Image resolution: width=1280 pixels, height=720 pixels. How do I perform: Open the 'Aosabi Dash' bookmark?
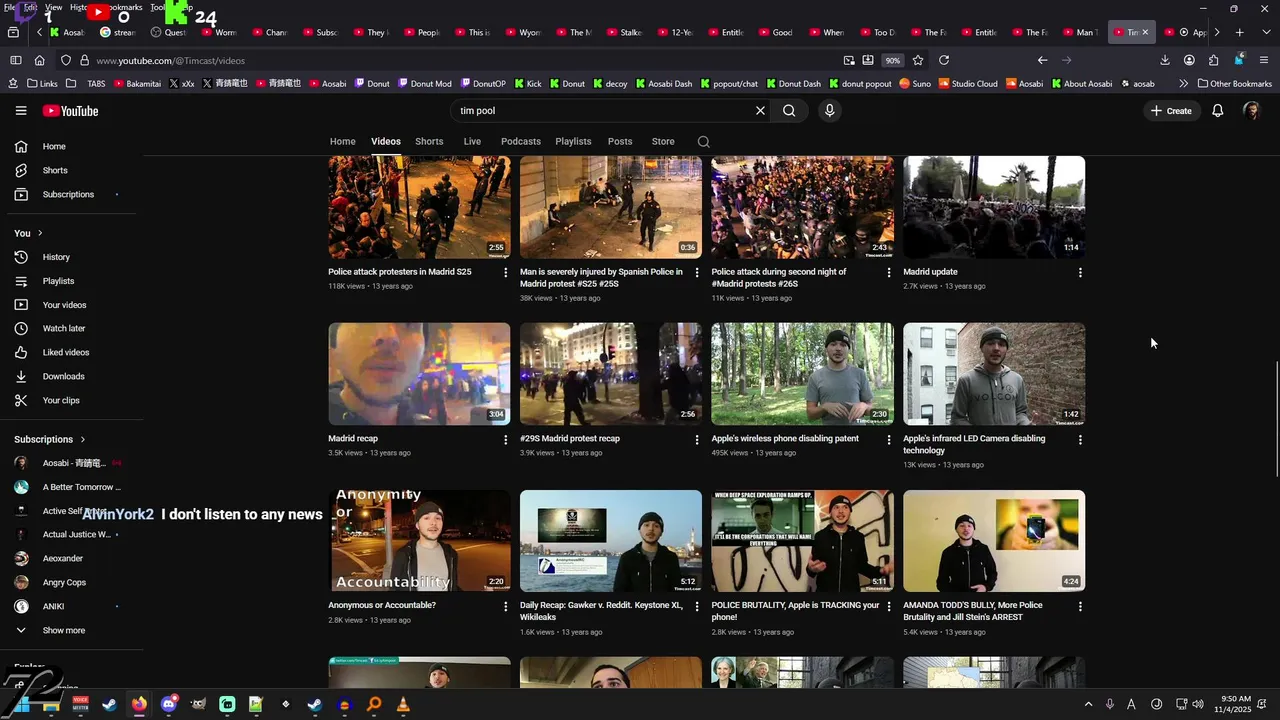[664, 84]
